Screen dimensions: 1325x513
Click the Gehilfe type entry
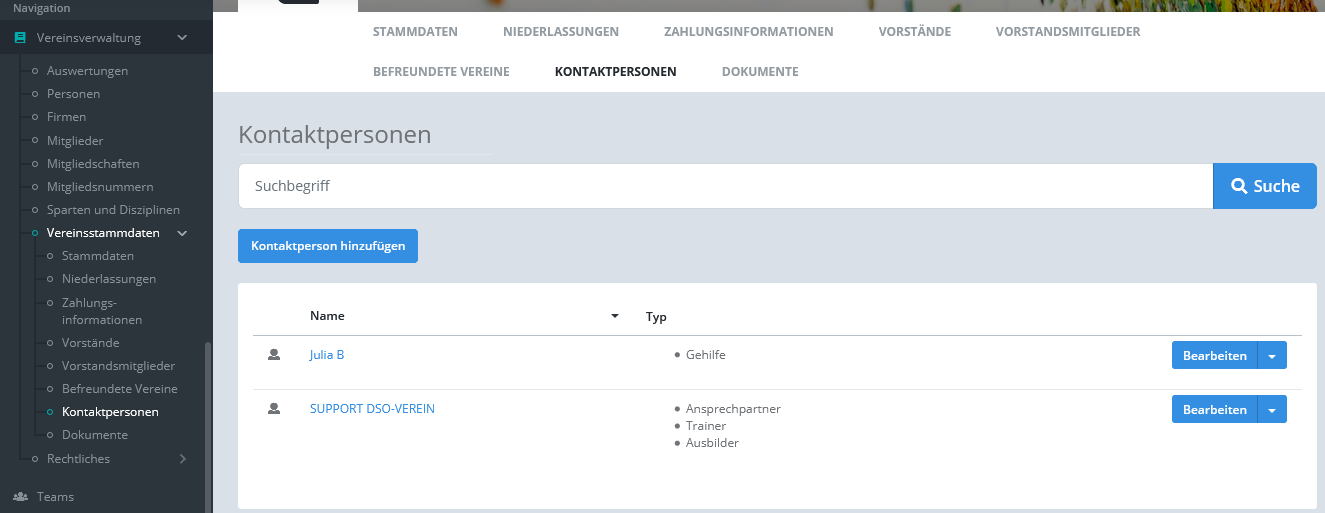(706, 355)
